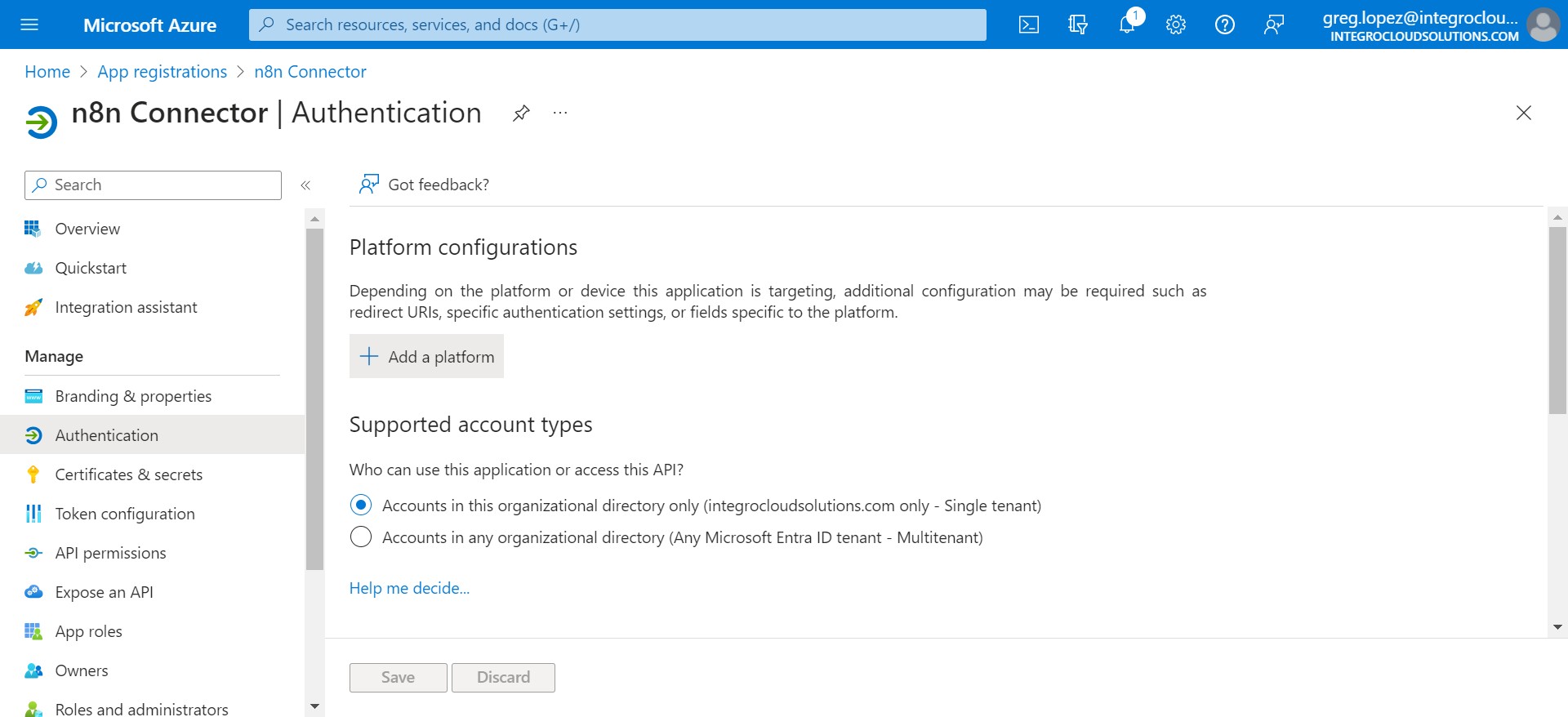Click the Roles and administrators icon
Screen dimensions: 1568x717
tap(33, 709)
